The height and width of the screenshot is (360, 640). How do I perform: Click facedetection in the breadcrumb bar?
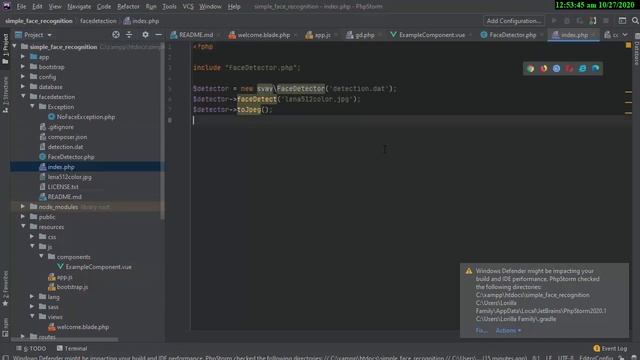point(98,21)
